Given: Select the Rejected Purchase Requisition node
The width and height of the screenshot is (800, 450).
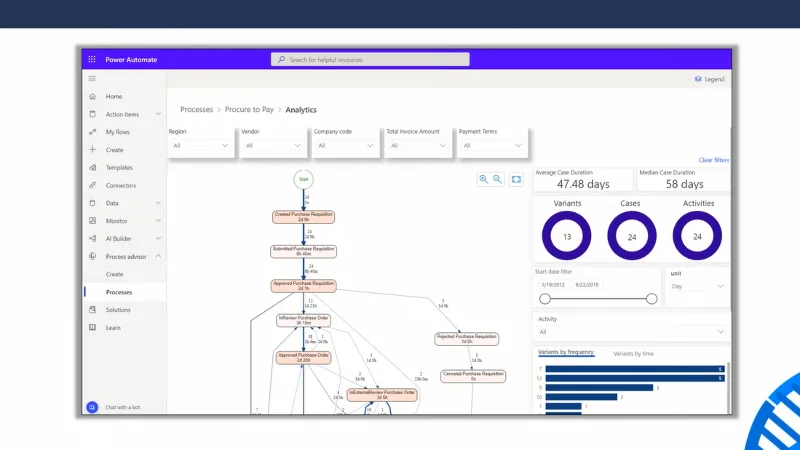Looking at the screenshot, I should (x=466, y=339).
